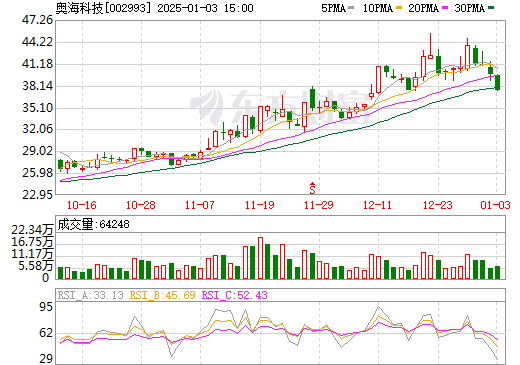Click price axis label 22.95
520x365 pixels.
point(37,194)
